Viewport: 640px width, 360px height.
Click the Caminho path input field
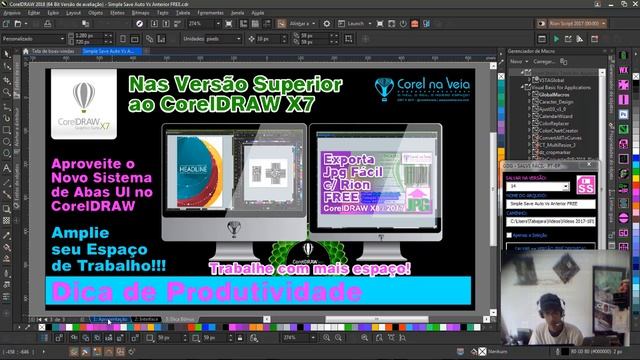point(551,221)
